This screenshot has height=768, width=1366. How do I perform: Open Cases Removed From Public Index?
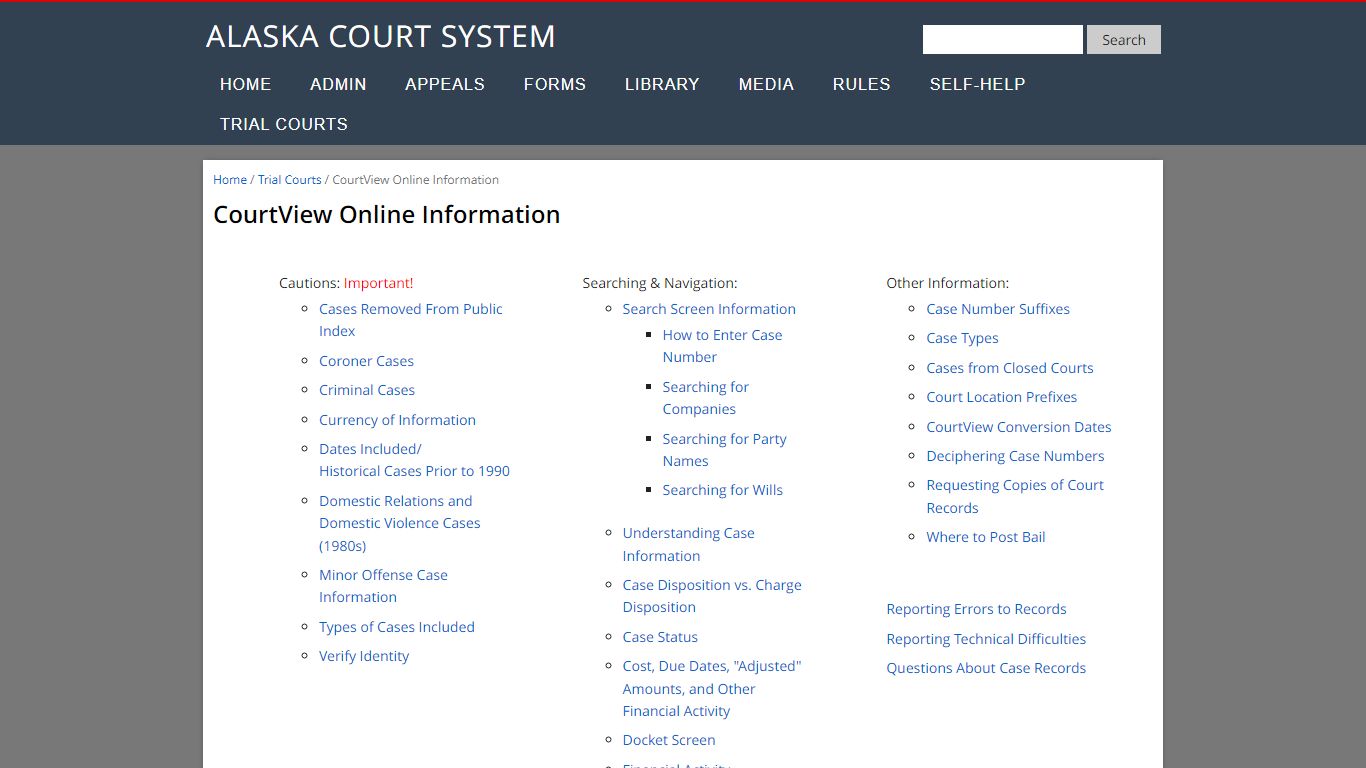pos(411,320)
